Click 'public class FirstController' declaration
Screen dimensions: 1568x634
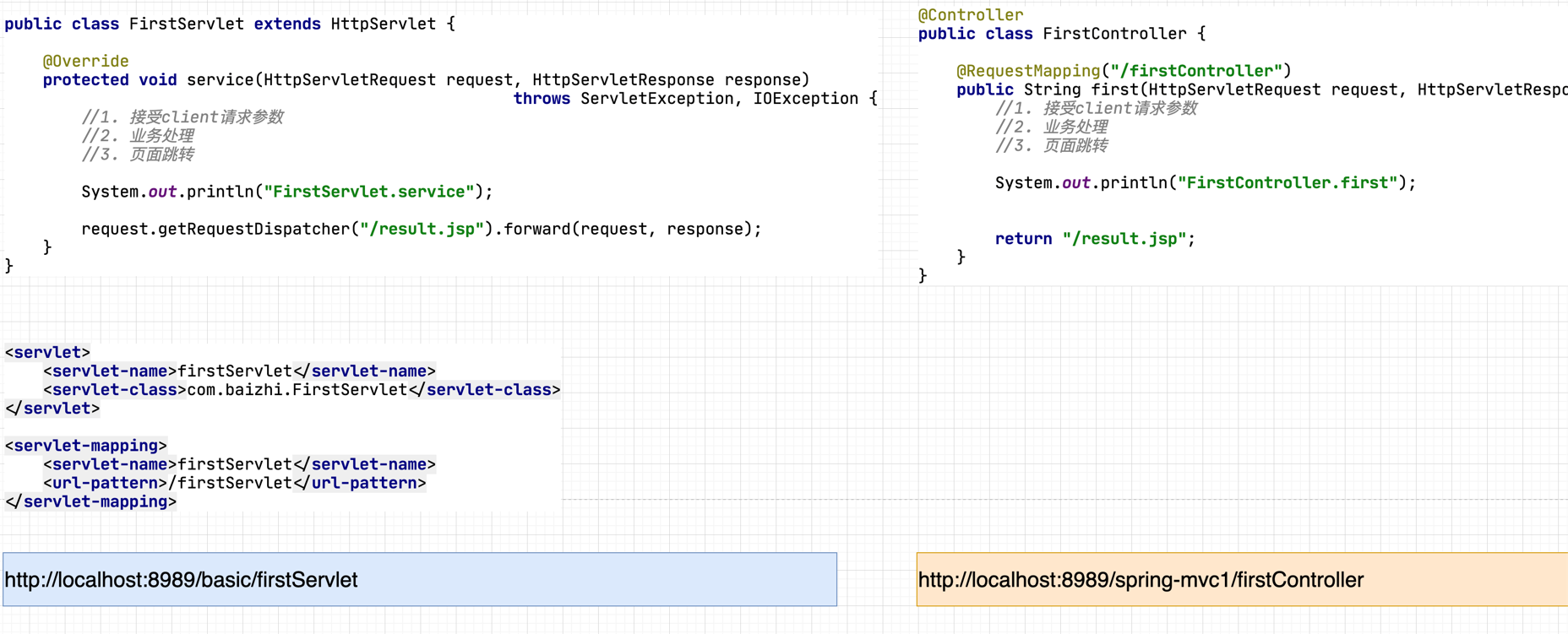tap(1062, 34)
